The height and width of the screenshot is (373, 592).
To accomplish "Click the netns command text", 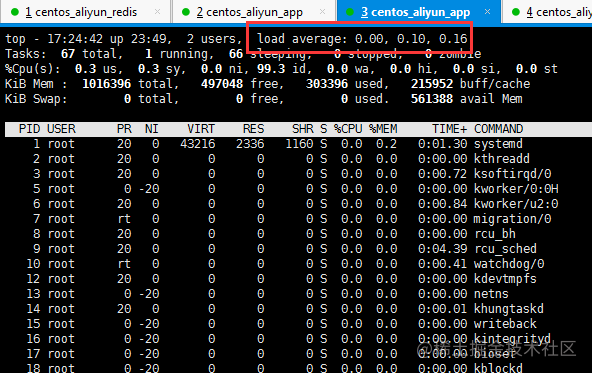I will (491, 294).
